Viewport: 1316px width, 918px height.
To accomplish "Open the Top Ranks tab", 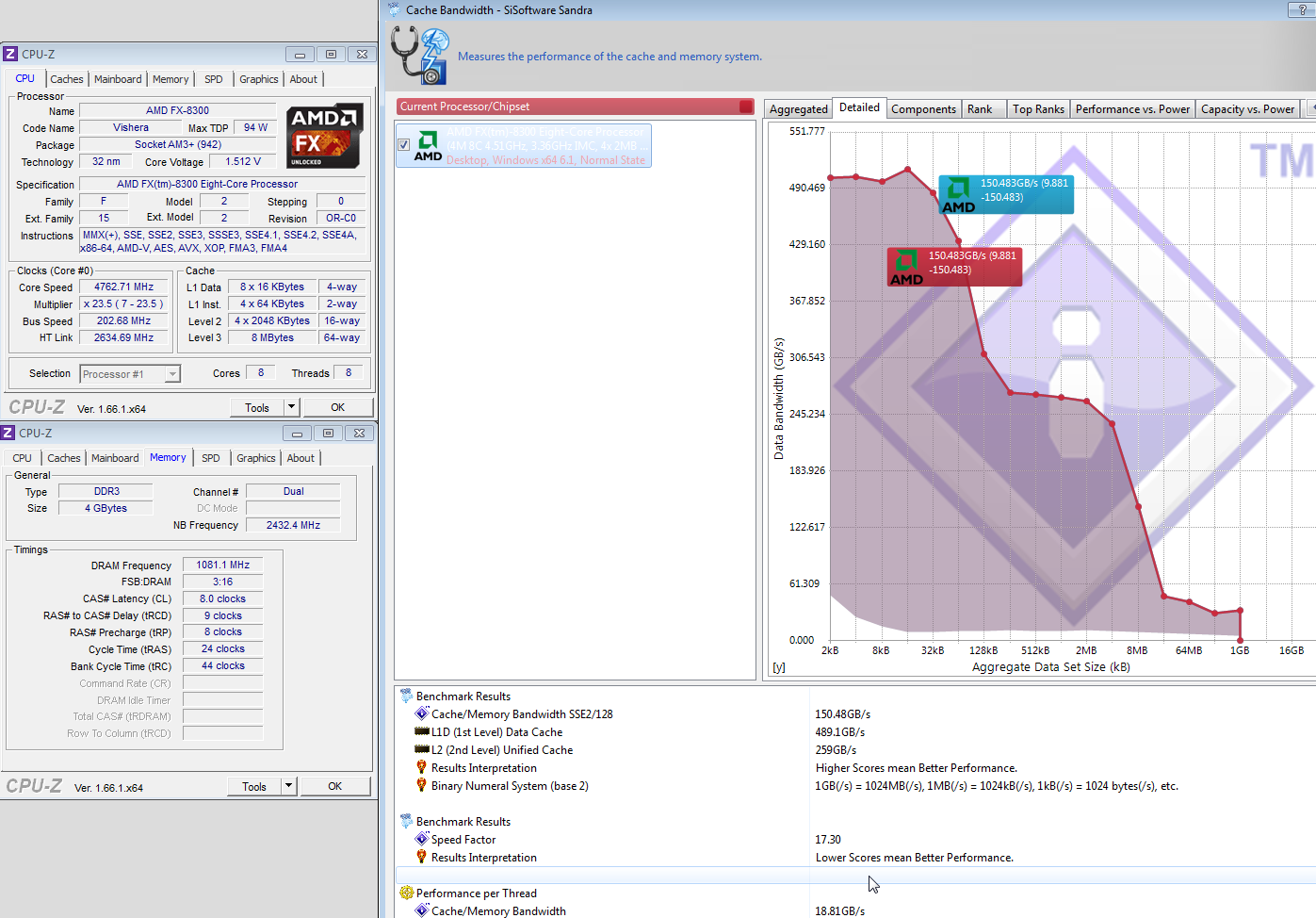I will 1038,109.
